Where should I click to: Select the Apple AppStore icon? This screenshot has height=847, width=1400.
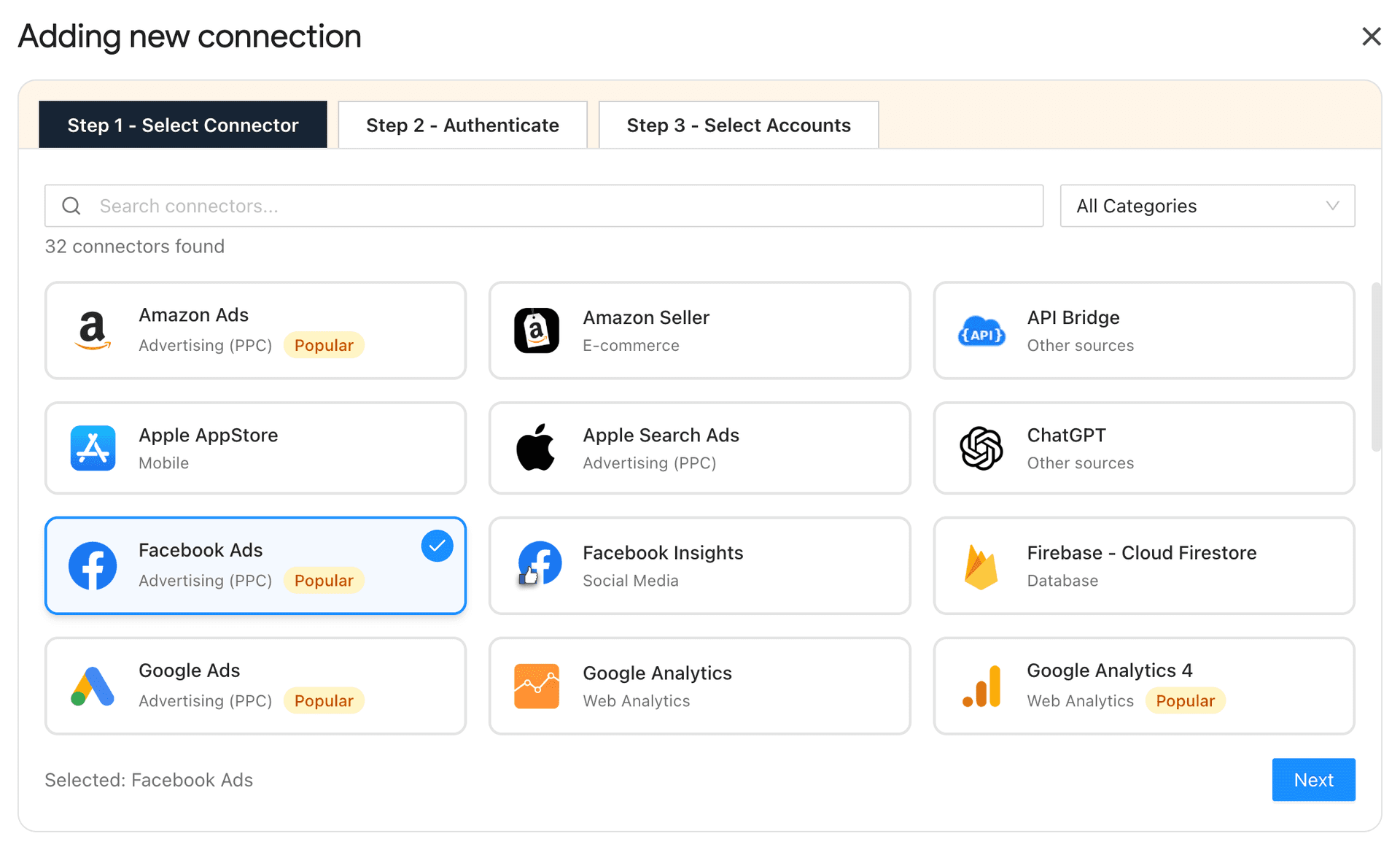tap(93, 448)
